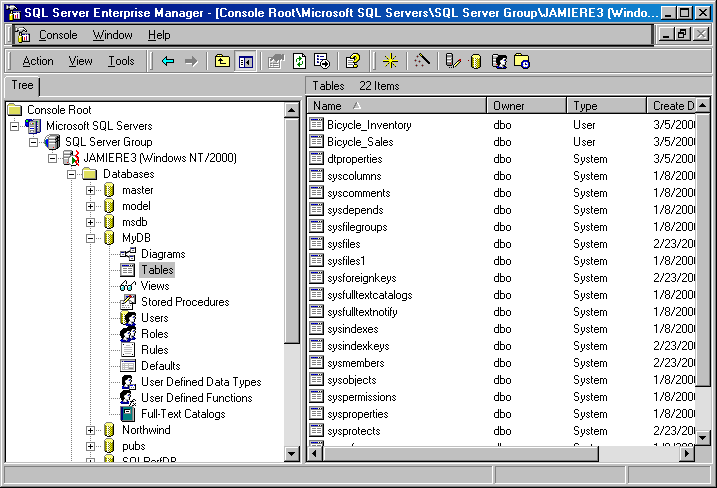
Task: Select User Defined Data Types node
Action: pos(201,382)
